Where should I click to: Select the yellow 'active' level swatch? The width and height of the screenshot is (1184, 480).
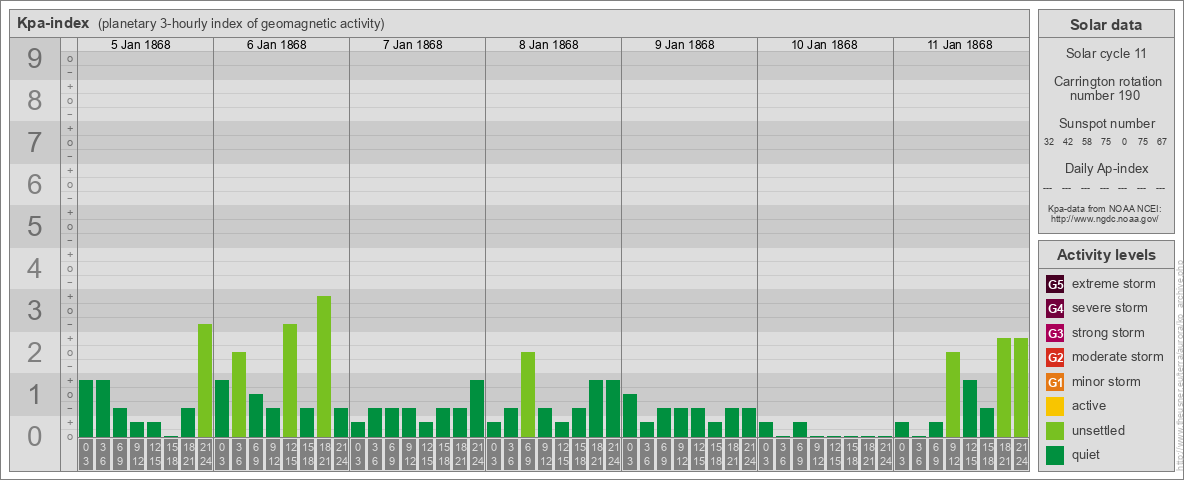point(1055,406)
